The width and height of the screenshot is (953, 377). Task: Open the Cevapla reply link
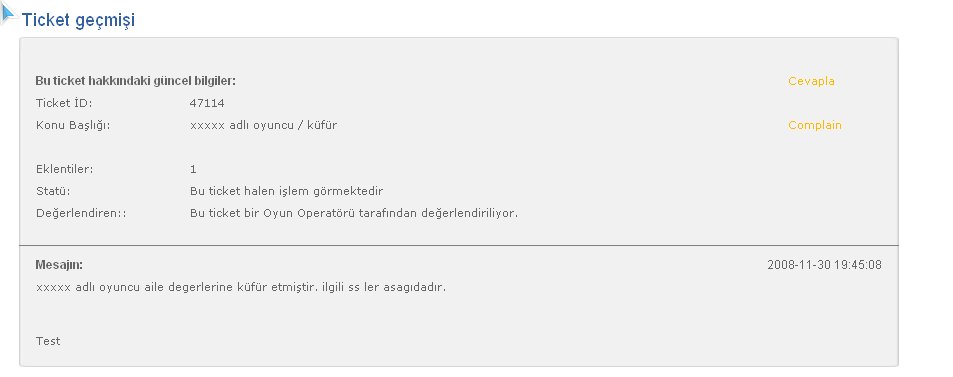(x=811, y=81)
